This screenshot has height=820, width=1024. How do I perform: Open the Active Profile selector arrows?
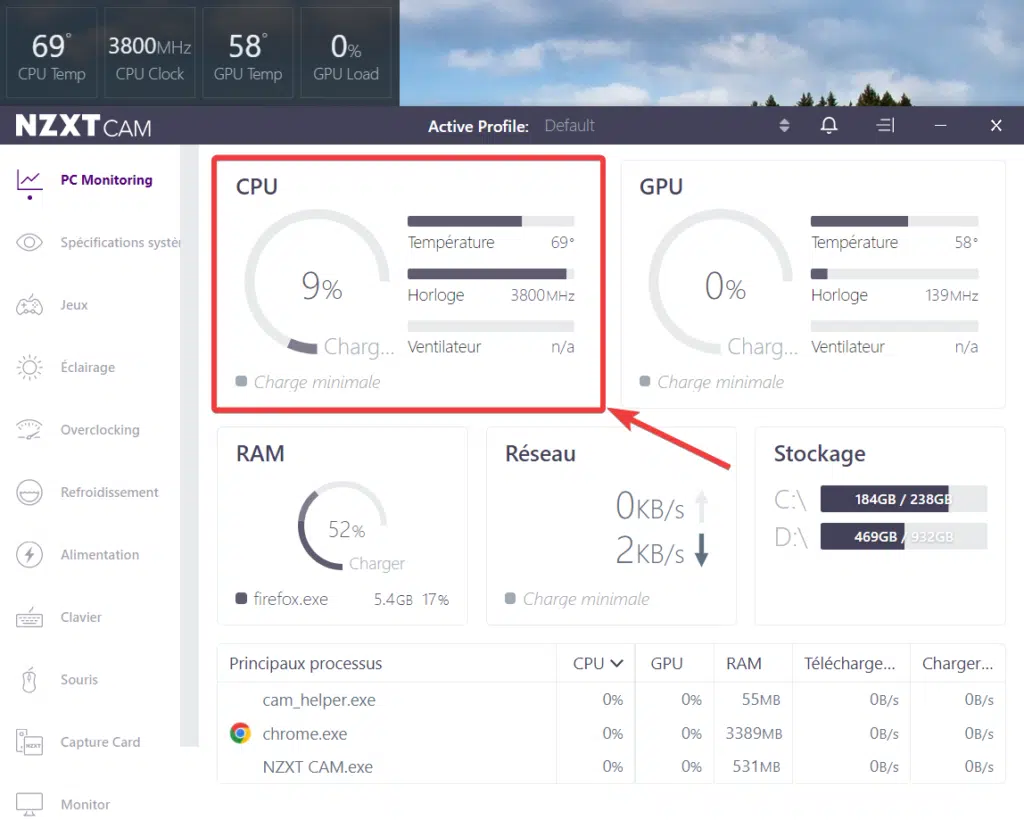(784, 125)
